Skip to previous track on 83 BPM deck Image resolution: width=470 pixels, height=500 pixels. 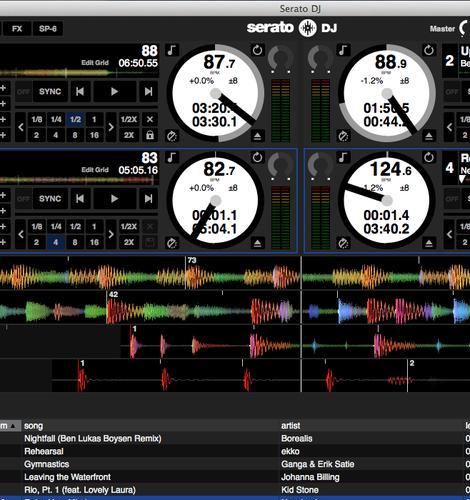(80, 199)
